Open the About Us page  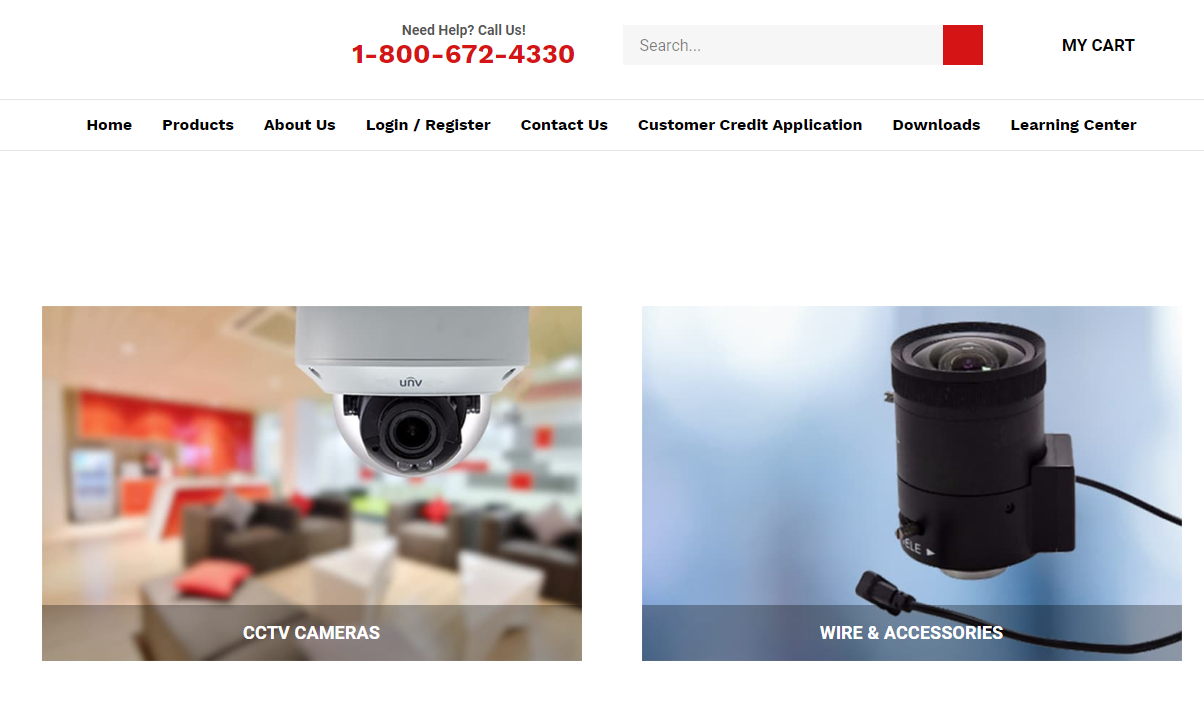point(300,125)
